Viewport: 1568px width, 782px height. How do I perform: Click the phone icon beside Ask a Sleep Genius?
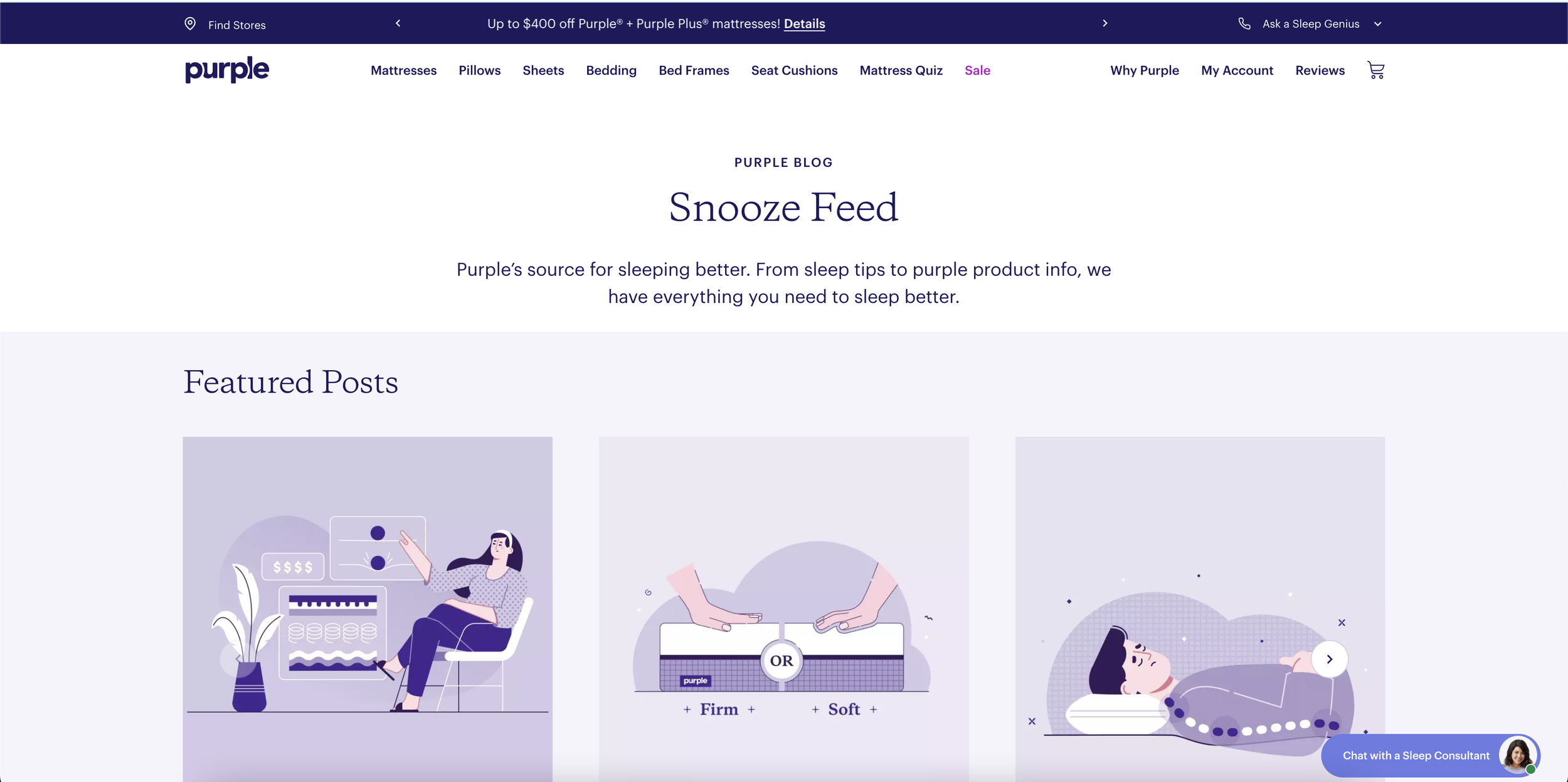(1244, 24)
